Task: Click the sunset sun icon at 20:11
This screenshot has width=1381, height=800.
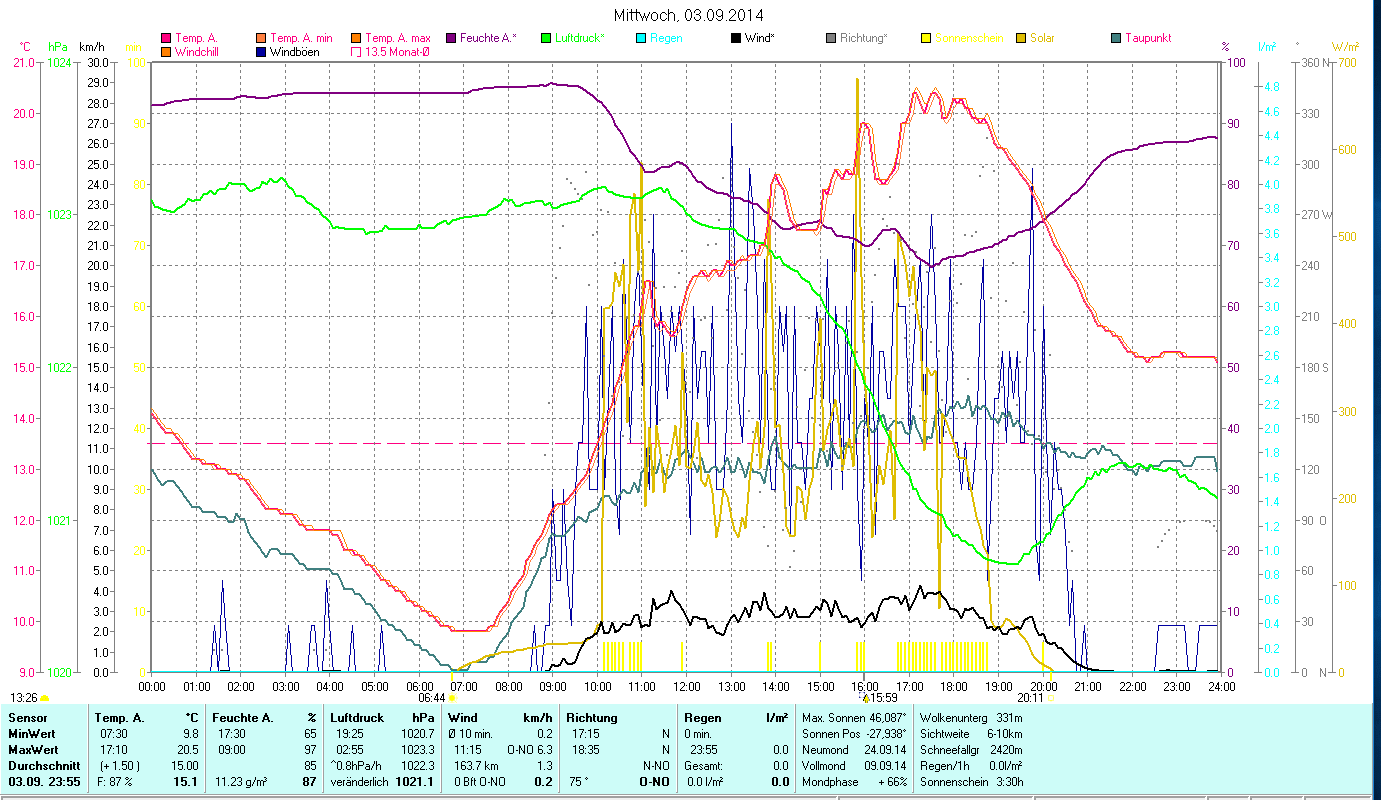Action: (x=1049, y=698)
